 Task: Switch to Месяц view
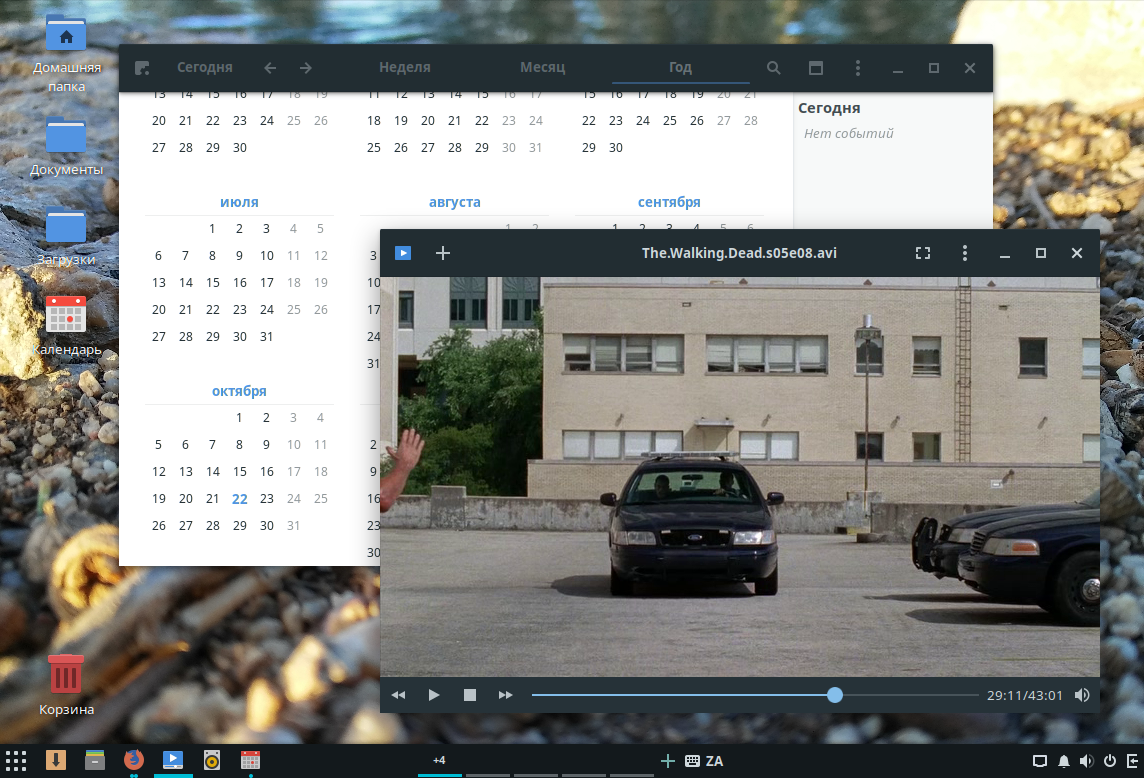click(x=542, y=67)
